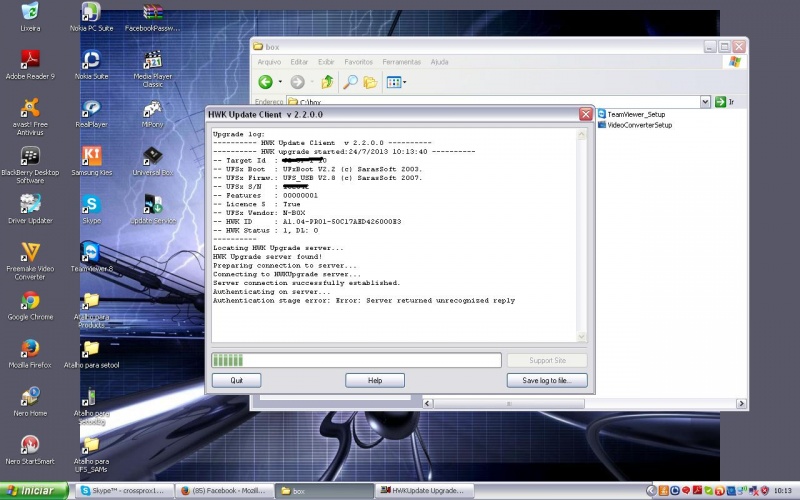
Task: Launch Update Service desktop icon
Action: (153, 210)
